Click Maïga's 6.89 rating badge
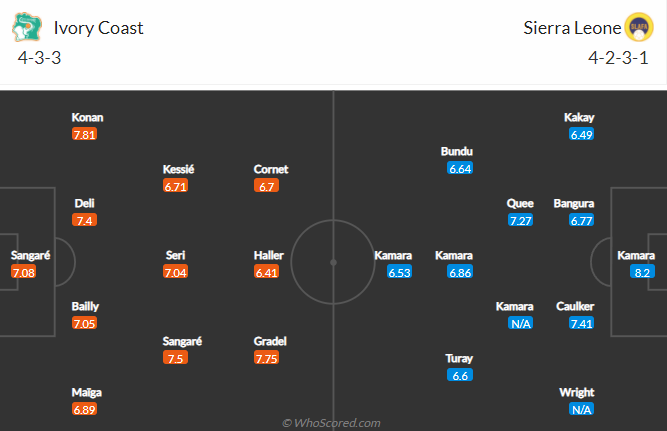 tap(84, 409)
